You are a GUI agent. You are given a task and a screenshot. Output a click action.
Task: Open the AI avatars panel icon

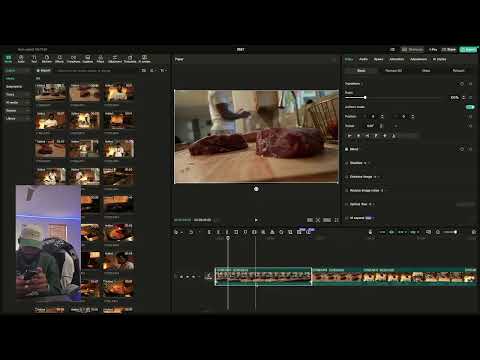(x=144, y=59)
